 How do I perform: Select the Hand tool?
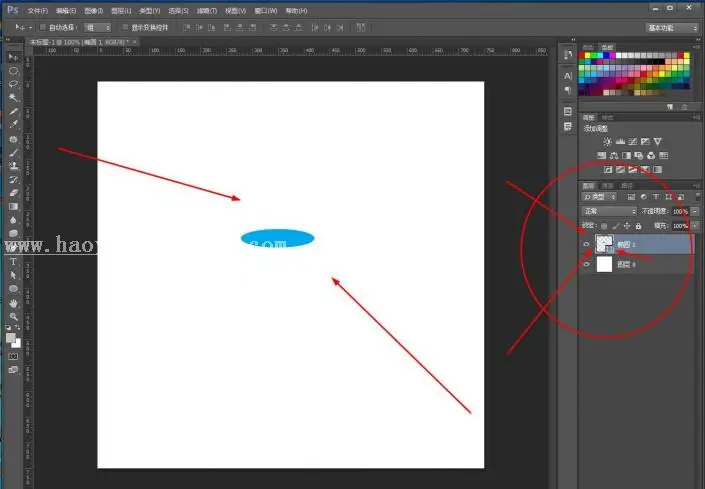13,303
